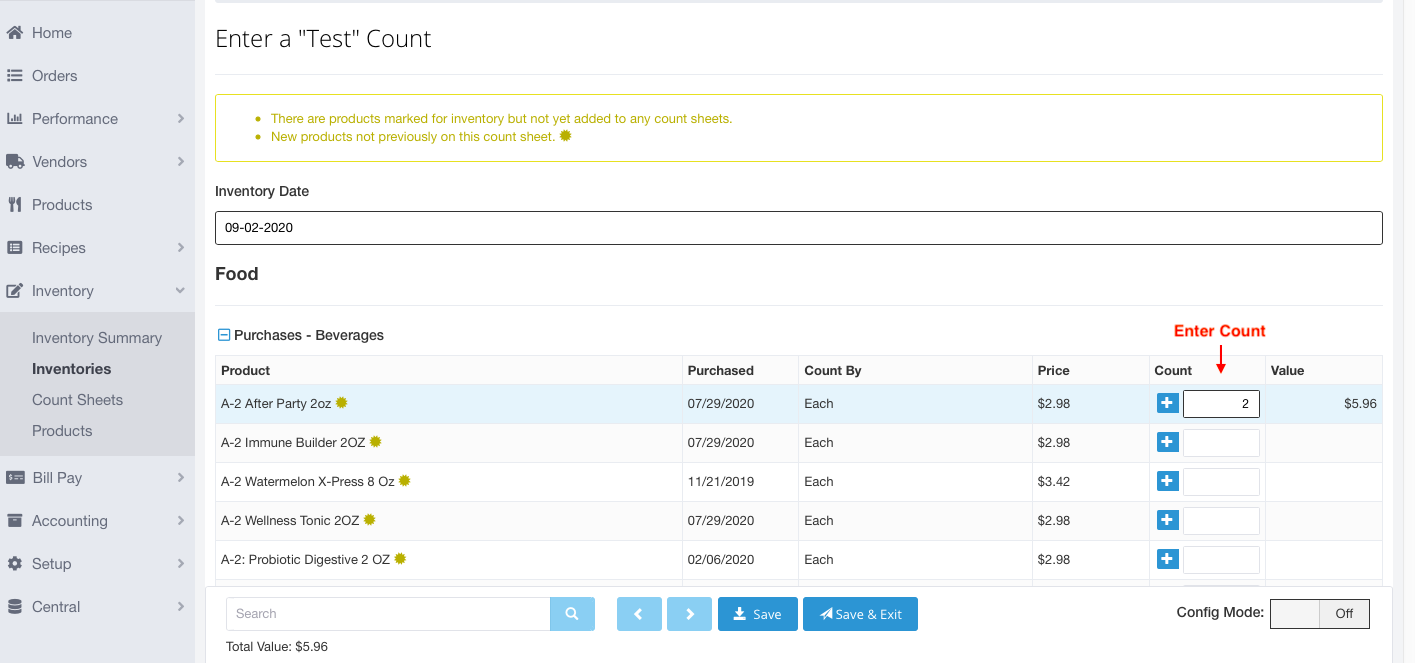This screenshot has height=663, width=1415.
Task: Open Orders from the sidebar
Action: [54, 76]
